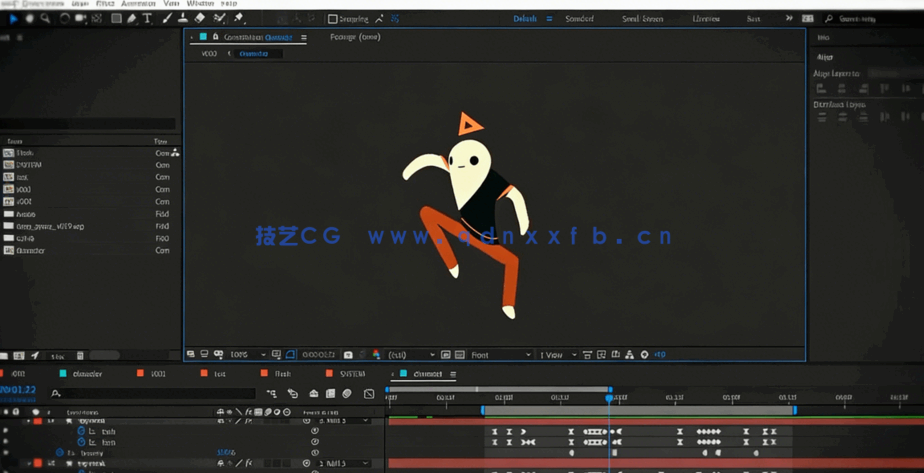
Task: Enable the Snapping checkbox
Action: coord(333,19)
